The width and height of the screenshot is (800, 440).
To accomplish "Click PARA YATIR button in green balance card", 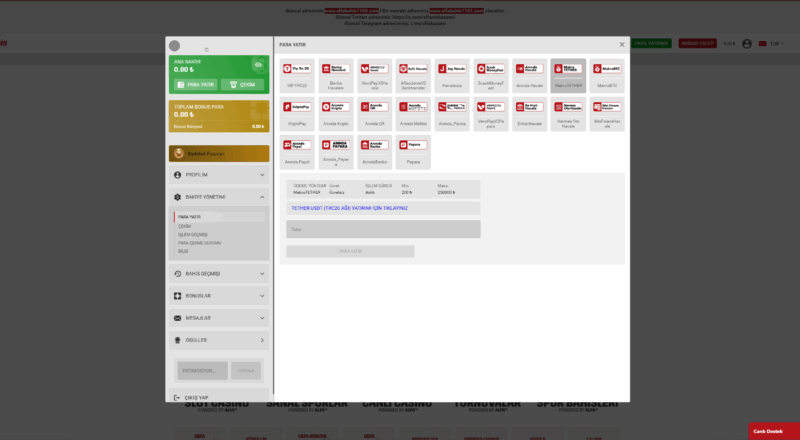I will tap(195, 85).
